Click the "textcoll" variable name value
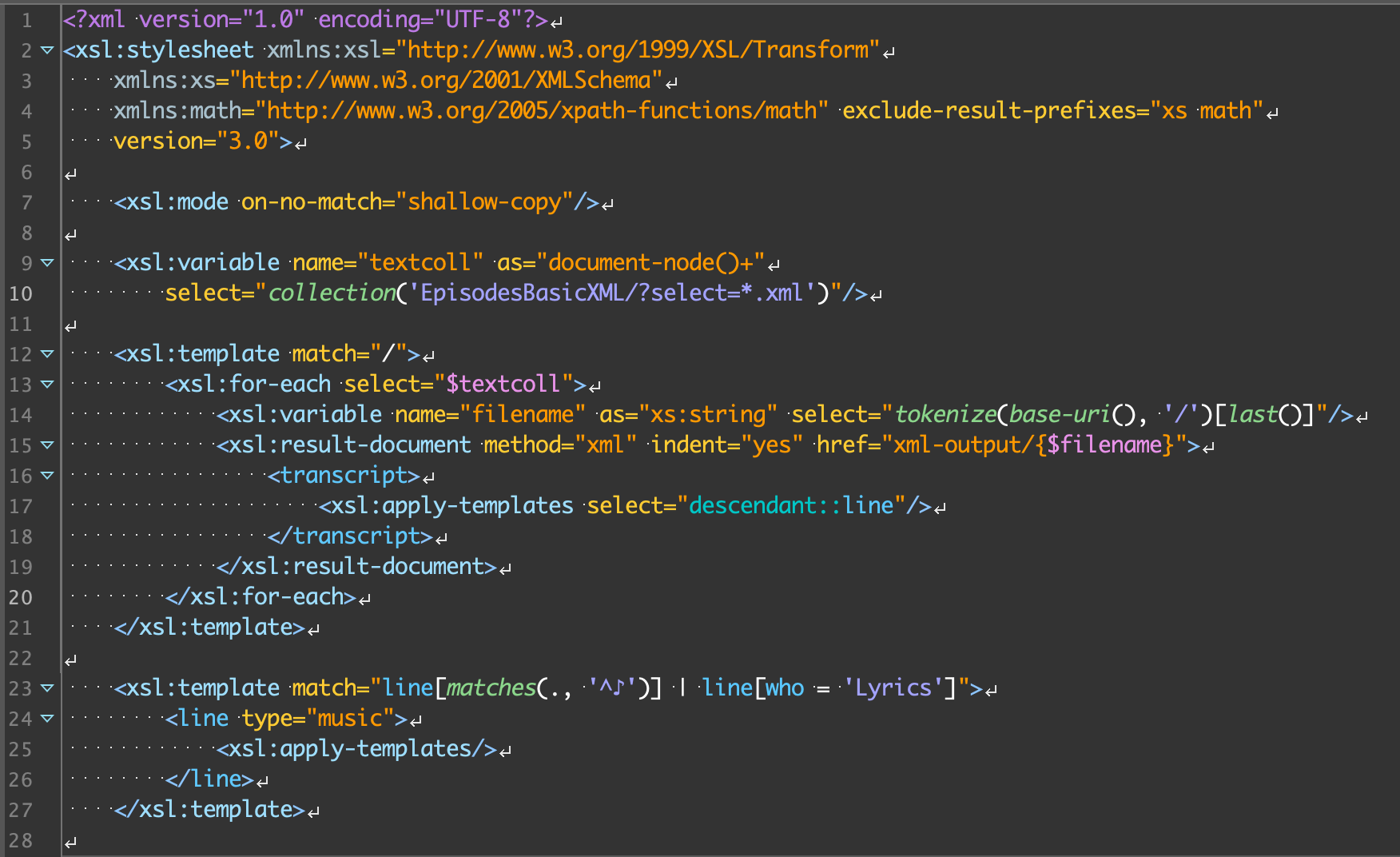The width and height of the screenshot is (1400, 857). [420, 263]
